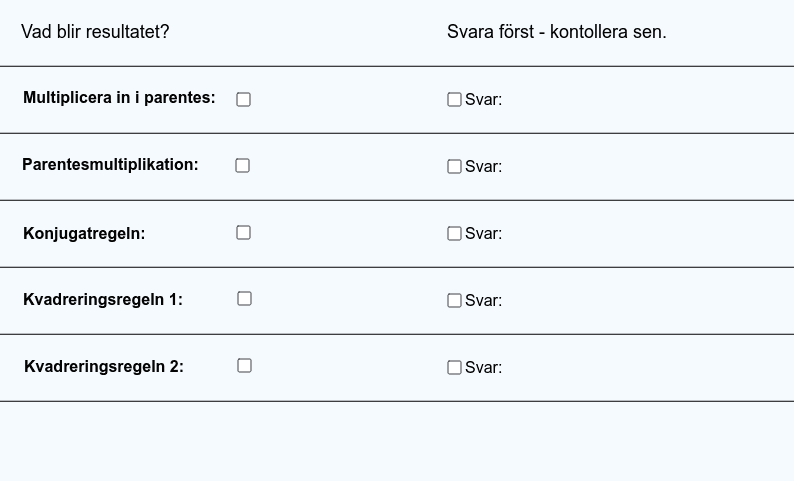
Task: Click the Svar: text in the Konjugatregeln row
Action: click(483, 234)
